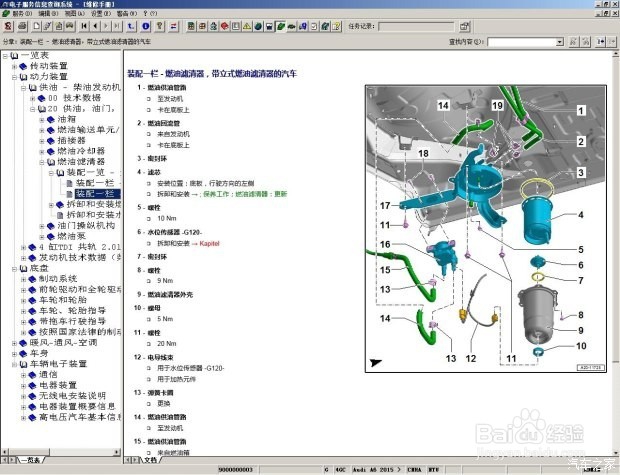Open the 编辑 menu
This screenshot has width=620, height=475.
coord(48,13)
